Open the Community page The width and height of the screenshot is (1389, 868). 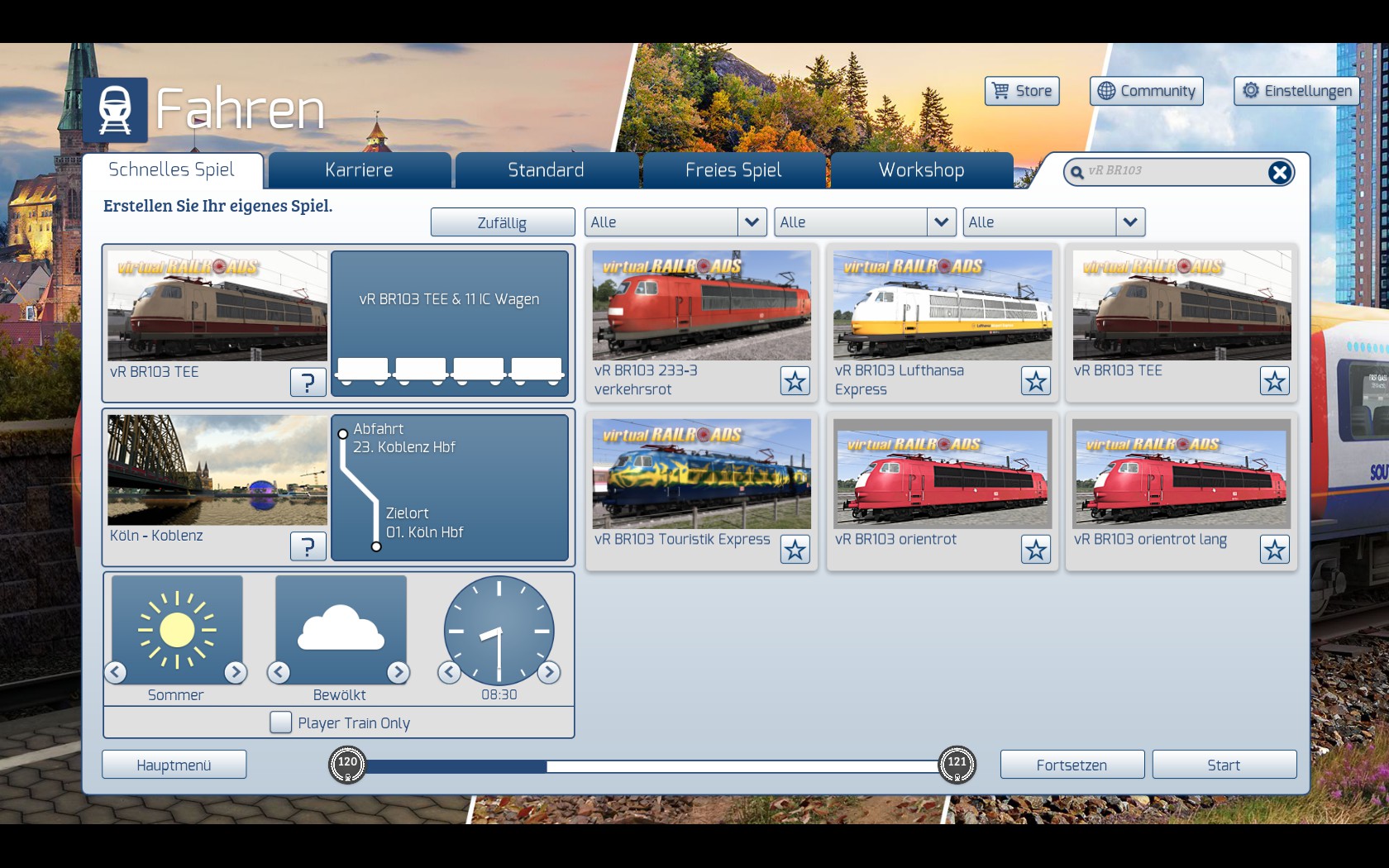click(x=1147, y=91)
